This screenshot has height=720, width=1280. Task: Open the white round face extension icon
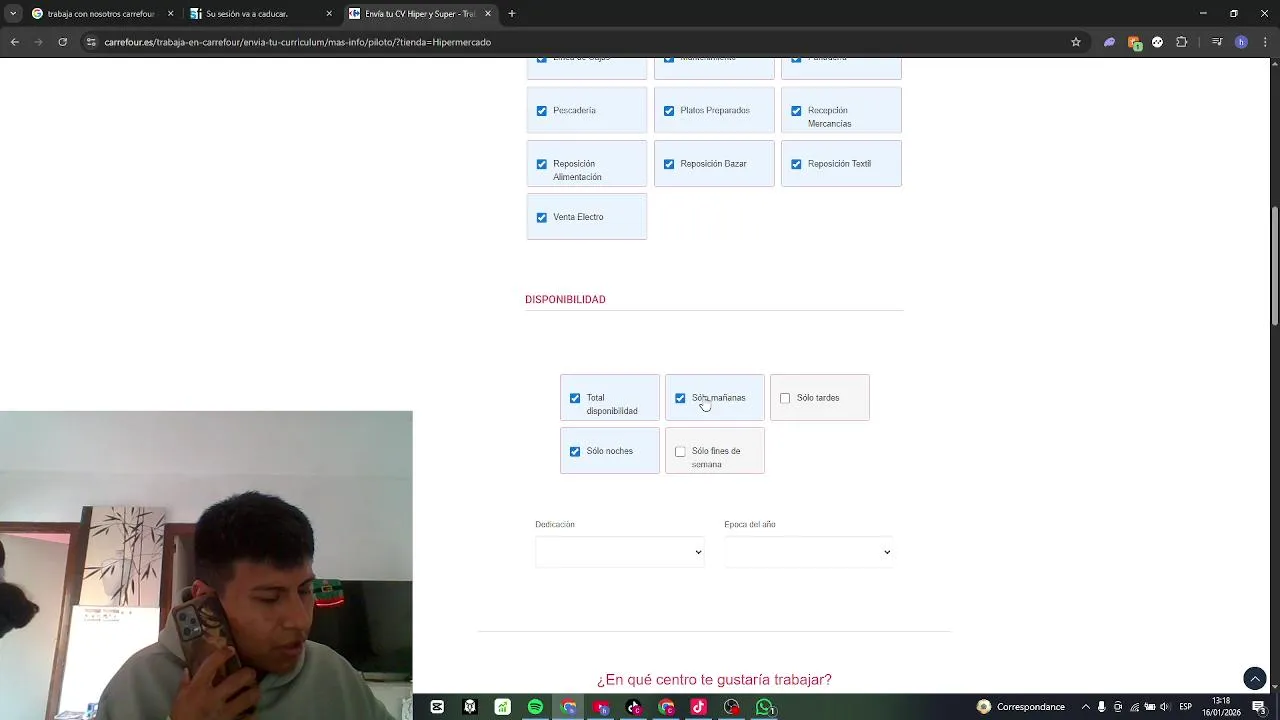click(1157, 42)
